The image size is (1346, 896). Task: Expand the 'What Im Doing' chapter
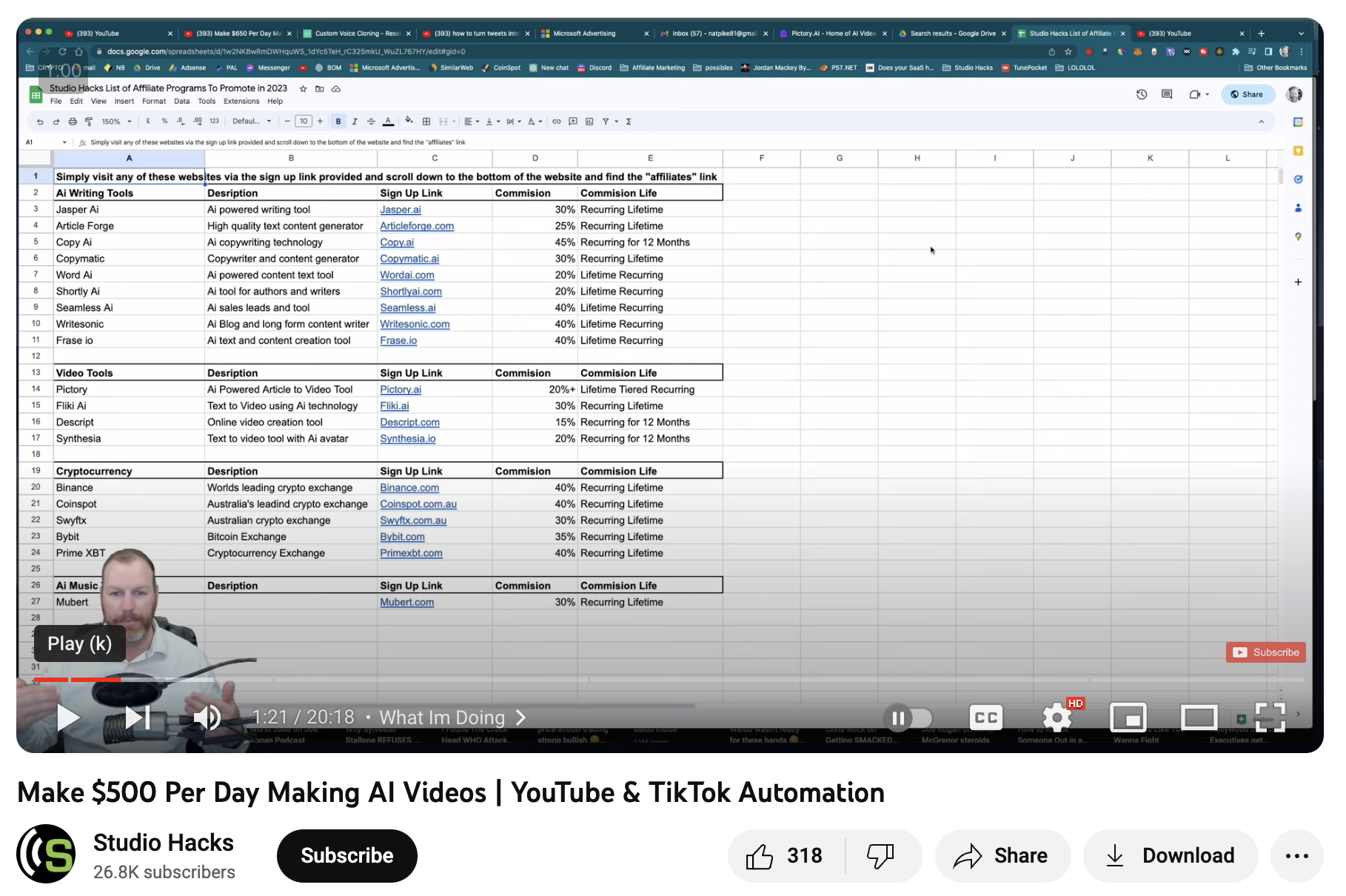coord(452,718)
